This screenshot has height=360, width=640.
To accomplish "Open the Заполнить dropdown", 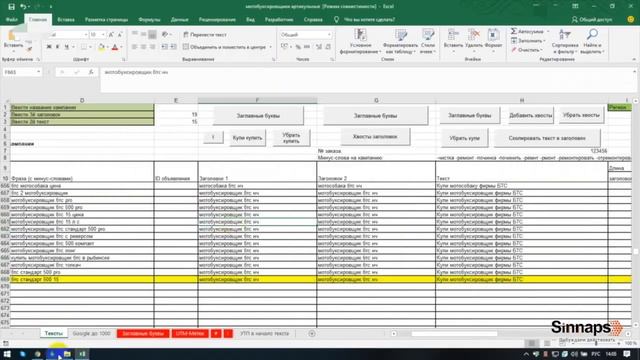I will pyautogui.click(x=528, y=41).
